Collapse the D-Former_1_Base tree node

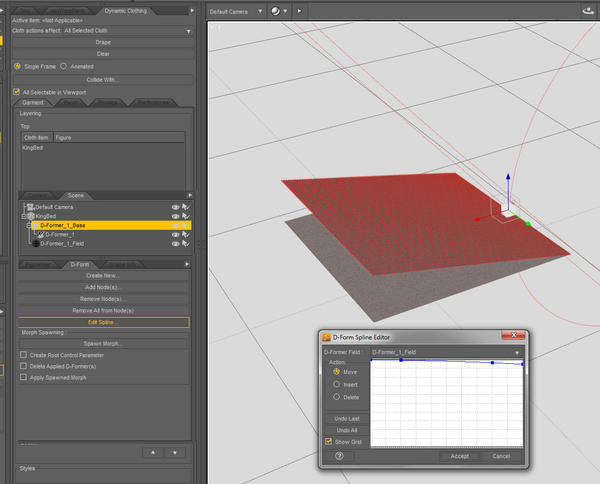pyautogui.click(x=29, y=225)
